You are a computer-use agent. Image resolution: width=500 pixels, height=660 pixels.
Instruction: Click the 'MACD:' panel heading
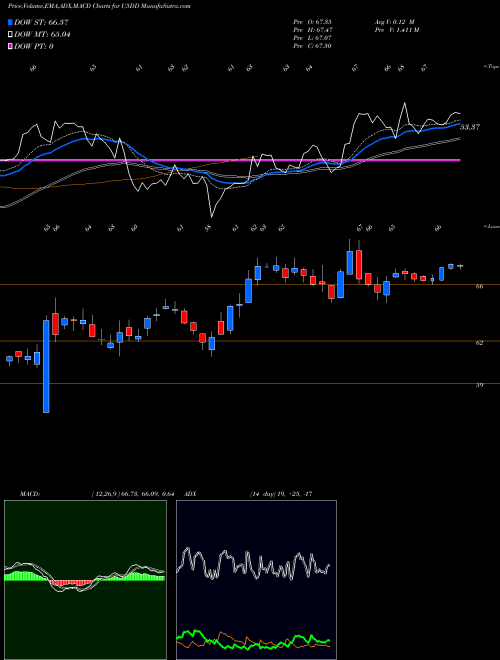(30, 494)
